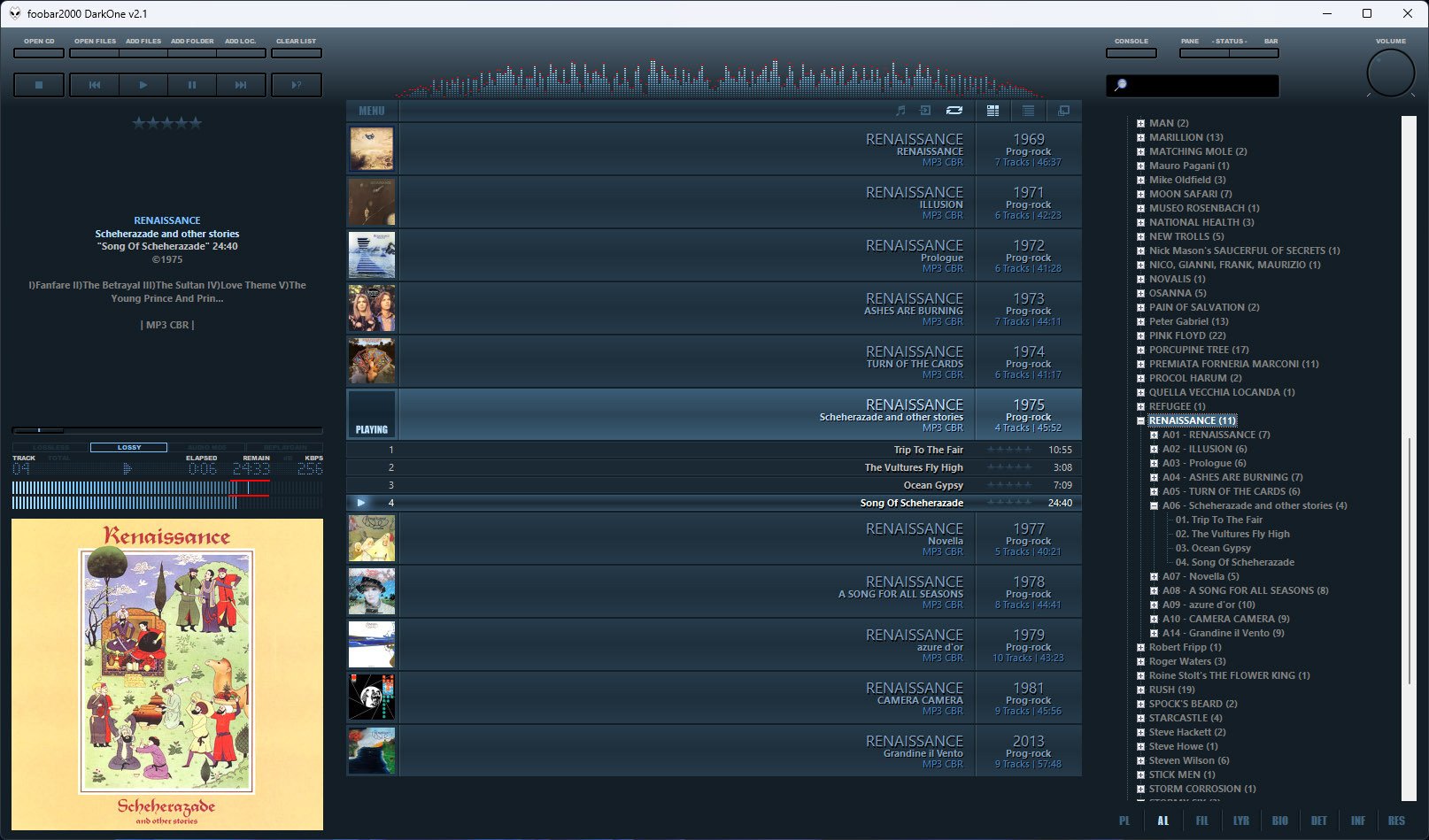Image resolution: width=1429 pixels, height=840 pixels.
Task: Expand A01 - RENAISSANCE (7) node
Action: point(1155,435)
